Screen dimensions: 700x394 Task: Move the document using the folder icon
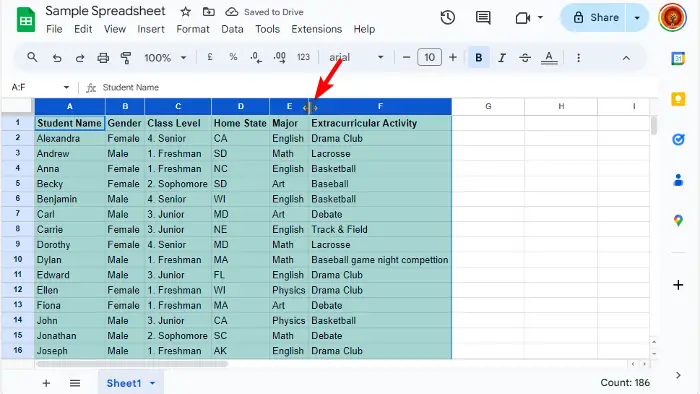pyautogui.click(x=208, y=12)
